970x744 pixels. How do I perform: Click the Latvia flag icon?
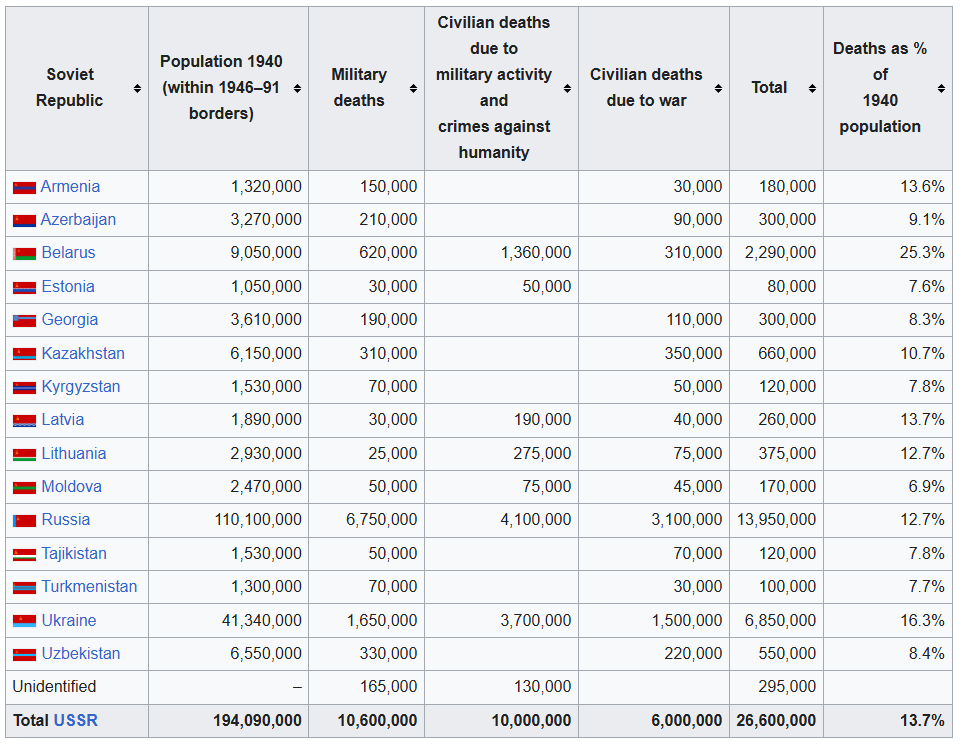(x=24, y=421)
